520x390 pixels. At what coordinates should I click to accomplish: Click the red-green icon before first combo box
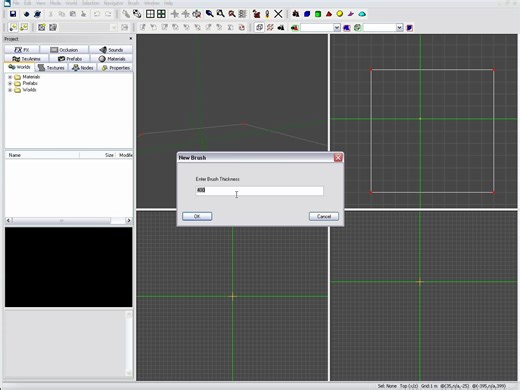pyautogui.click(x=294, y=28)
